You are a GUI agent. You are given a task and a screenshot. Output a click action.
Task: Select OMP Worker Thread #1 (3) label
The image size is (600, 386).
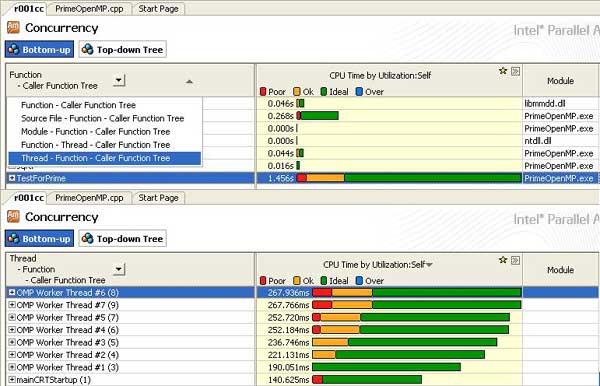click(x=68, y=367)
